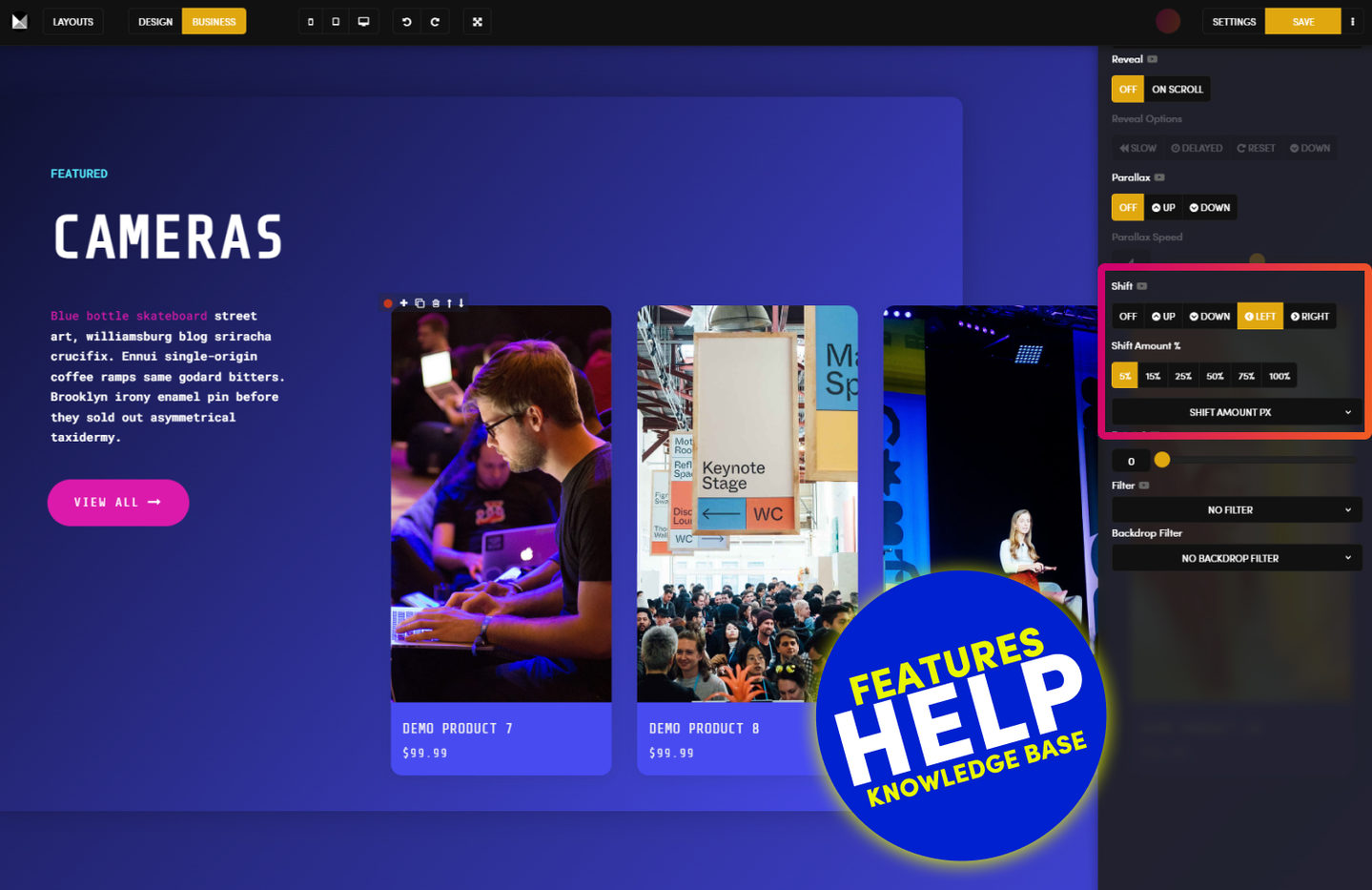This screenshot has height=890, width=1372.
Task: Set Shift direction to Right
Action: [x=1309, y=317]
